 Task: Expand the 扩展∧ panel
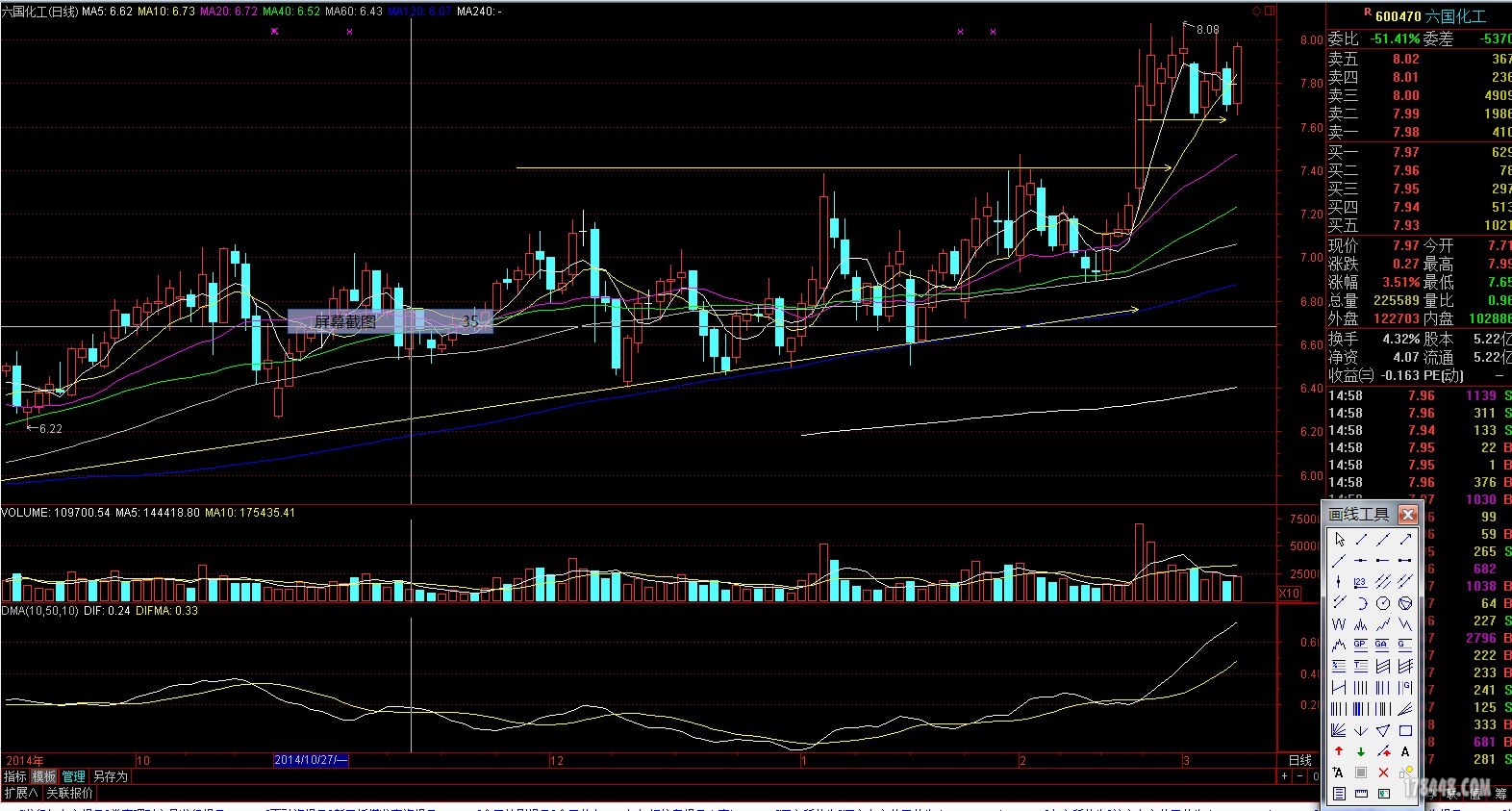pyautogui.click(x=21, y=793)
